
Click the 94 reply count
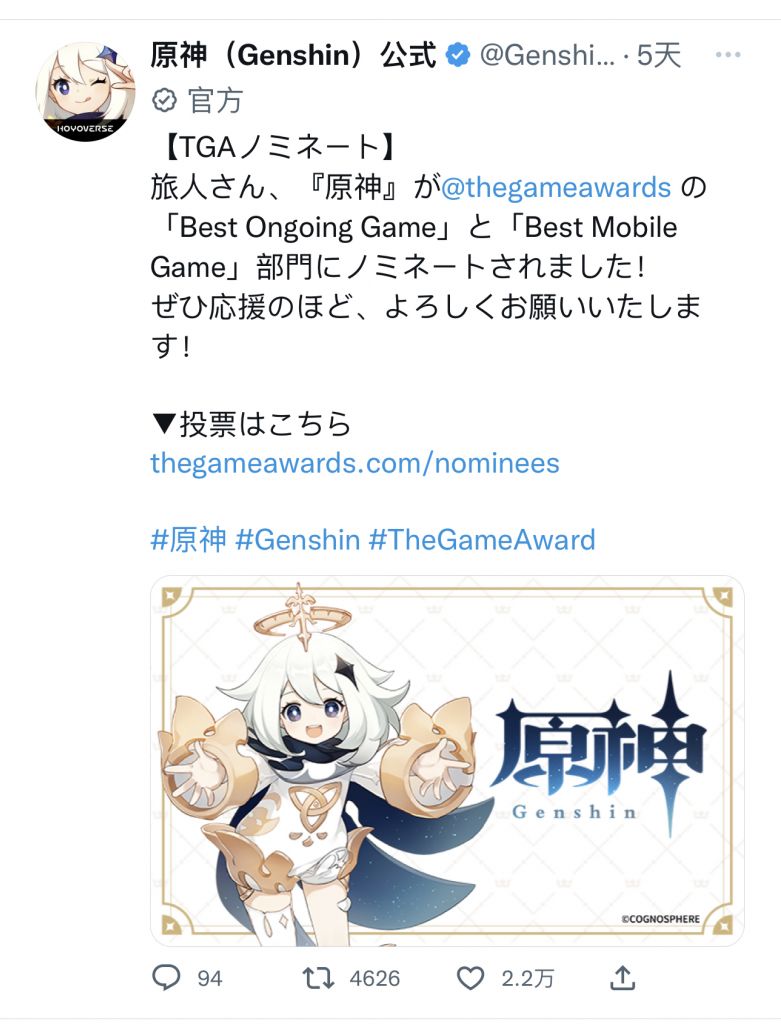pos(210,978)
